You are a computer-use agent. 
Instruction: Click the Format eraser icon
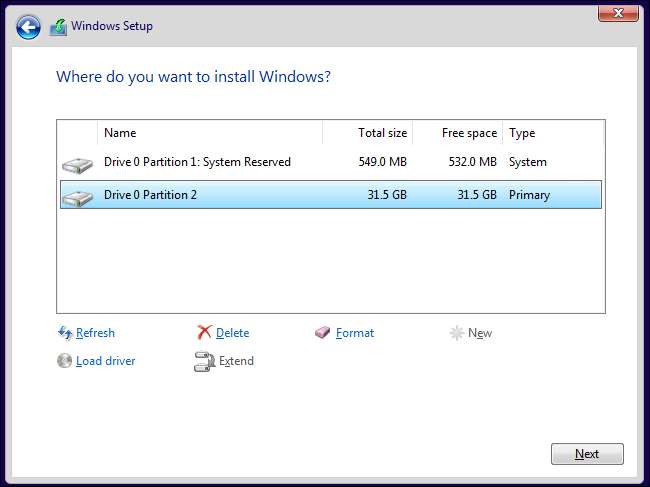(x=323, y=333)
